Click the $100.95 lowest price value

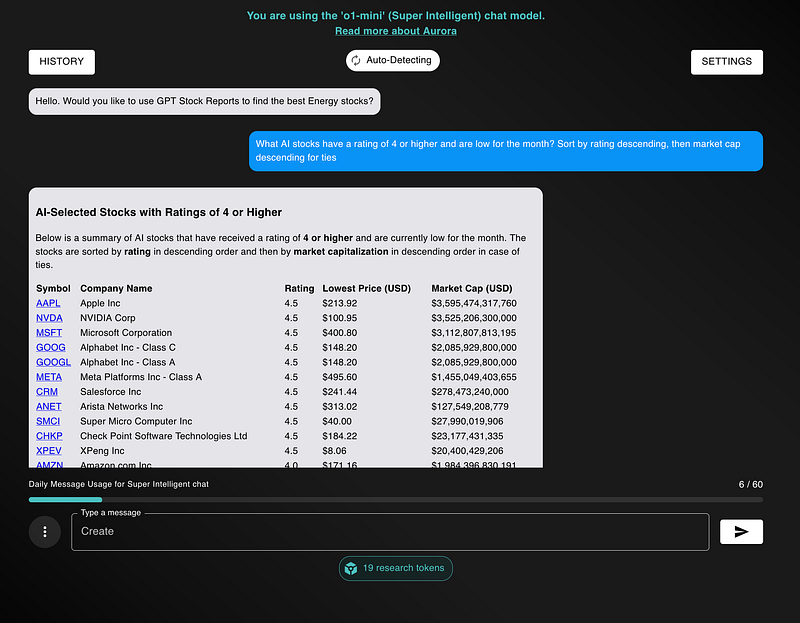click(x=339, y=318)
